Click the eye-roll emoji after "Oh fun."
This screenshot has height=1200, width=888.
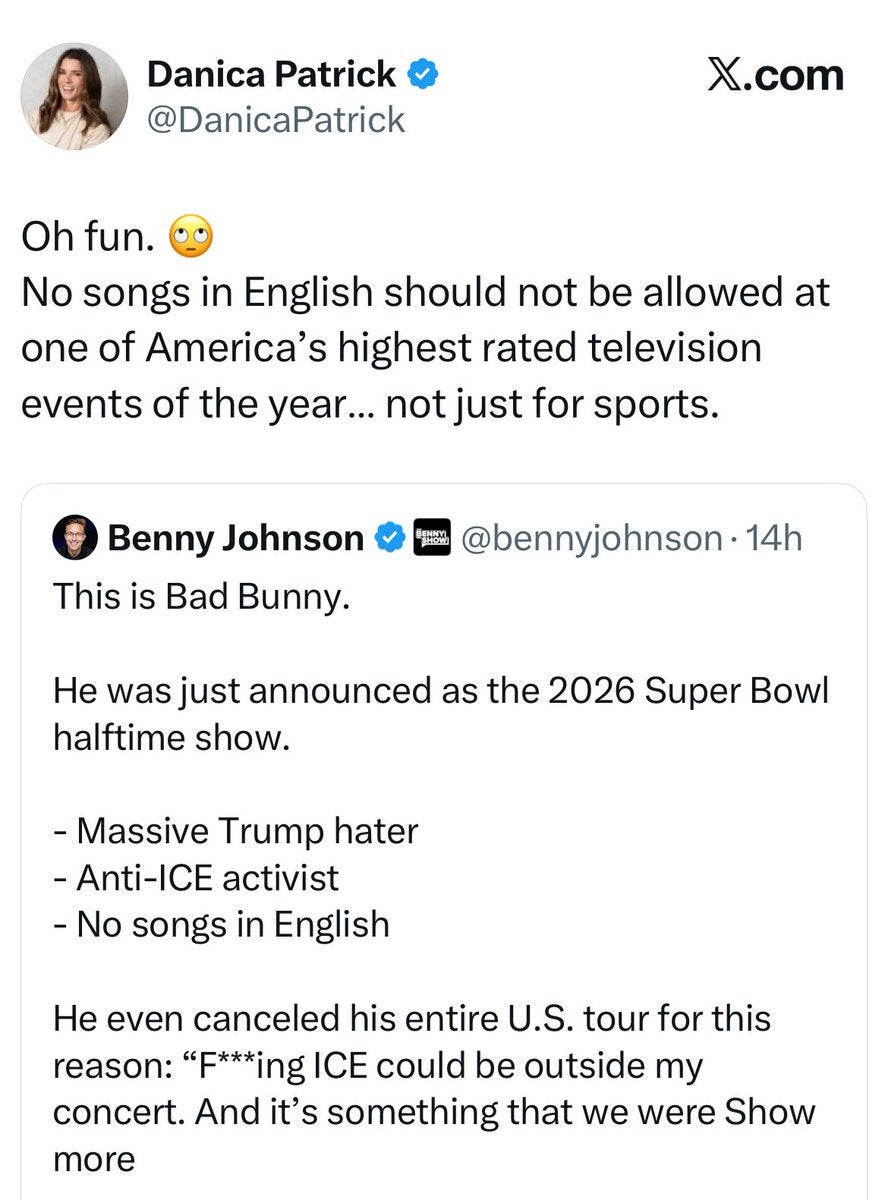point(188,238)
